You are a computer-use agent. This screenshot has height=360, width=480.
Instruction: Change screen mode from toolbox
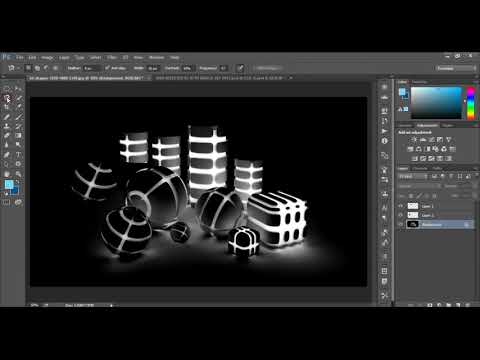(x=18, y=202)
